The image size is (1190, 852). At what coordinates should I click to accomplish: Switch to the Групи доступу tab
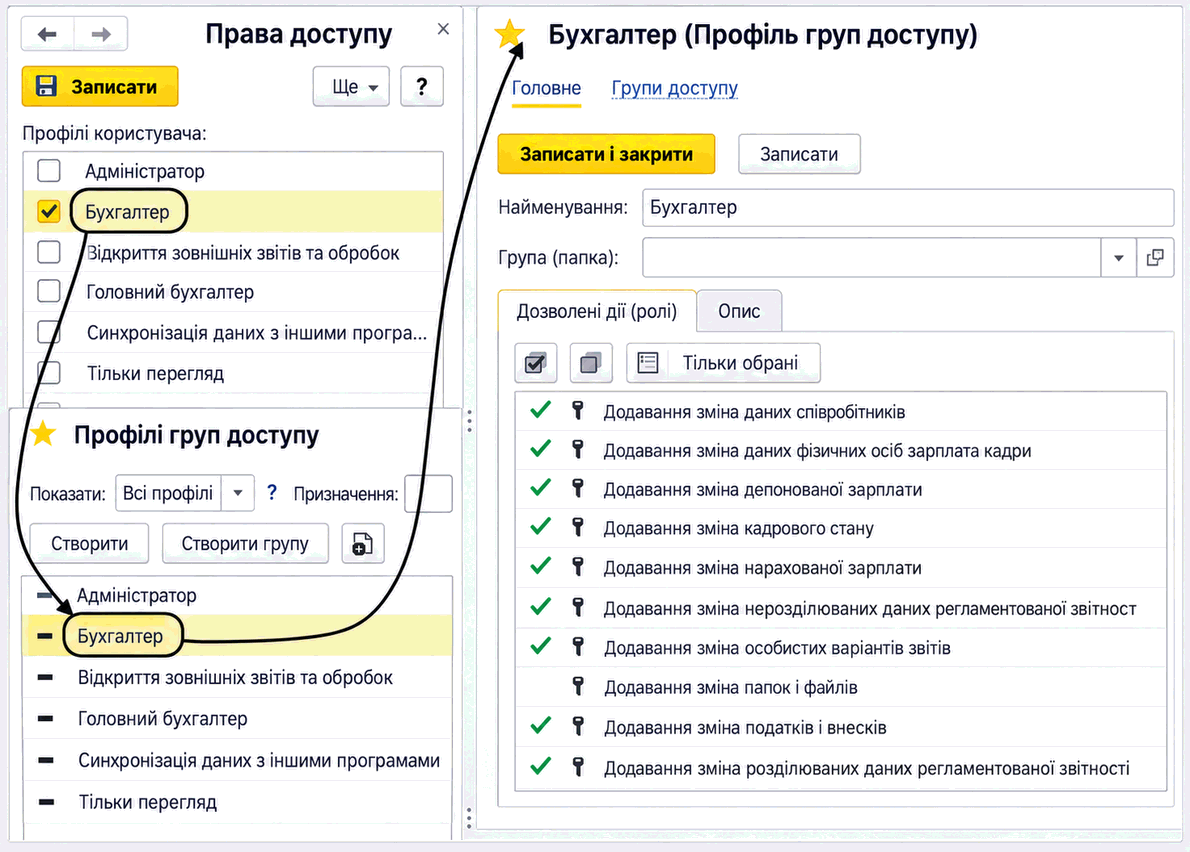(675, 88)
